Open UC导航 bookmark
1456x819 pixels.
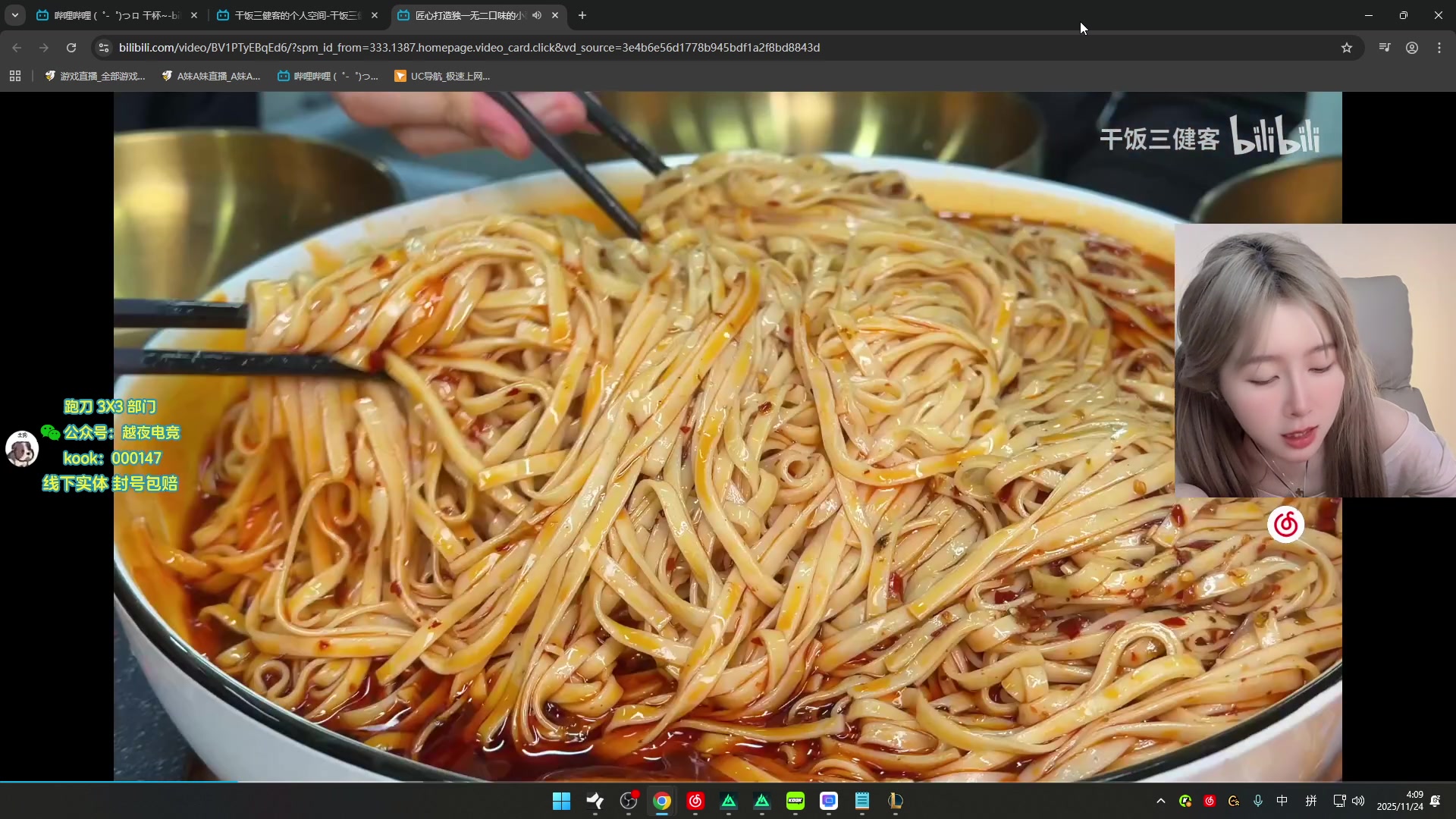point(442,76)
